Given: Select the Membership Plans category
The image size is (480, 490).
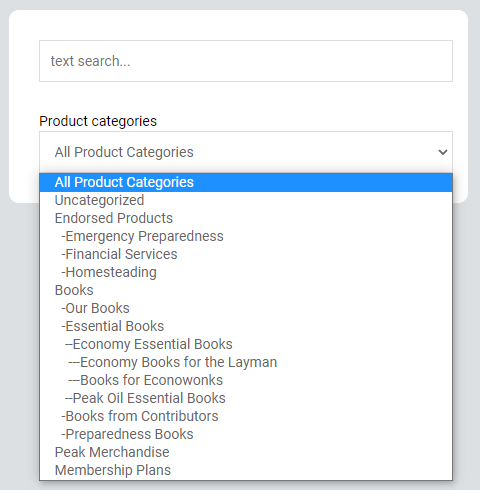Looking at the screenshot, I should (246, 470).
